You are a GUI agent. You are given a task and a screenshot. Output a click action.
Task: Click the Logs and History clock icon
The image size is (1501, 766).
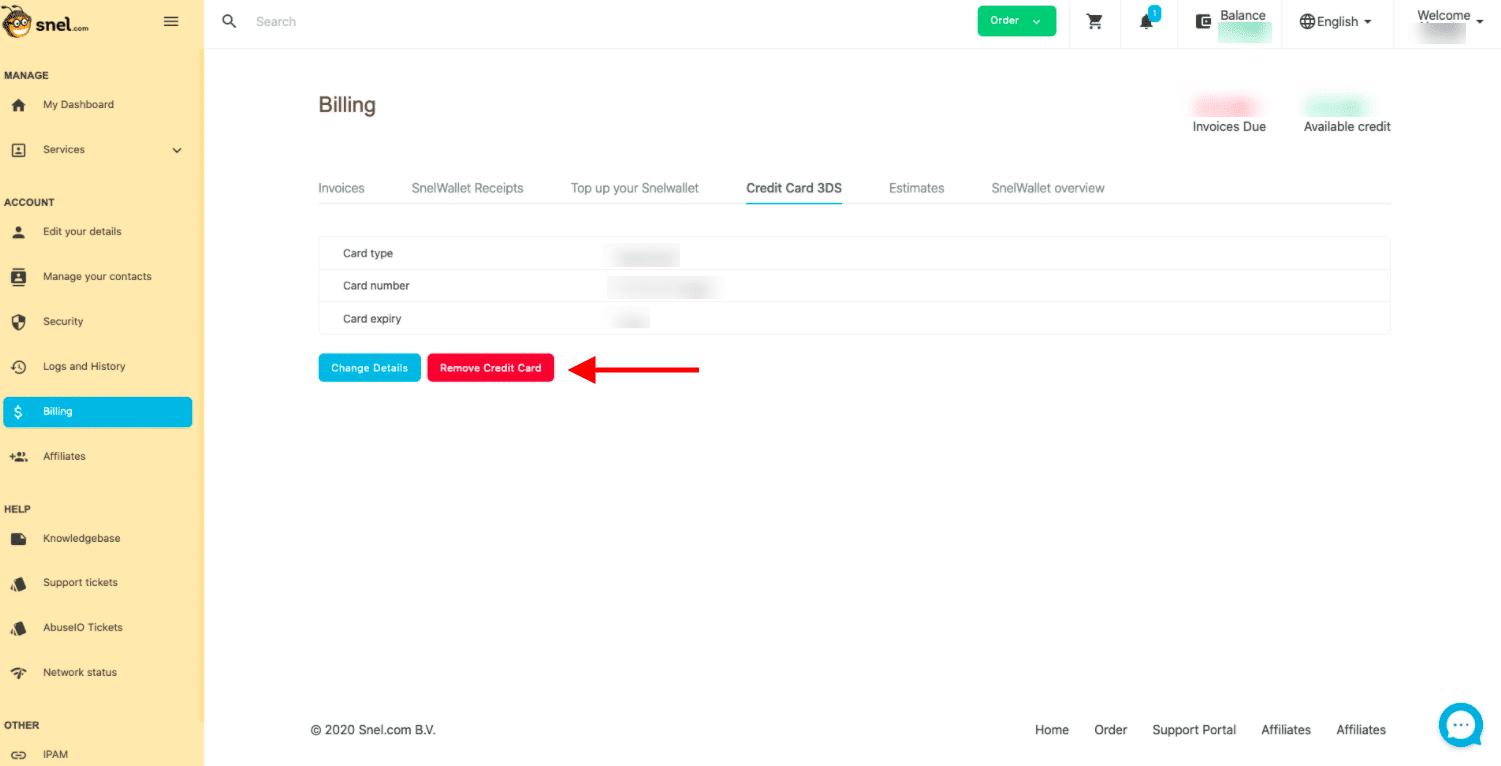pyautogui.click(x=18, y=367)
